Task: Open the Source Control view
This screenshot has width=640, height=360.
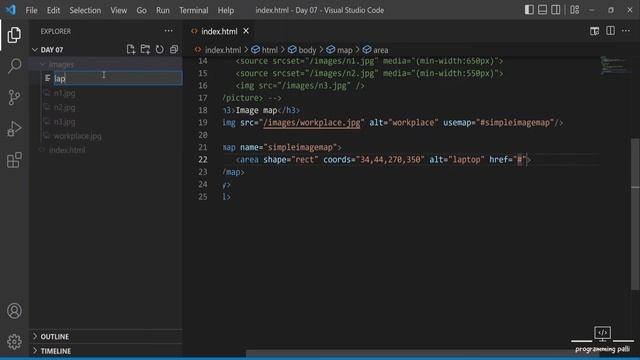Action: 14,97
